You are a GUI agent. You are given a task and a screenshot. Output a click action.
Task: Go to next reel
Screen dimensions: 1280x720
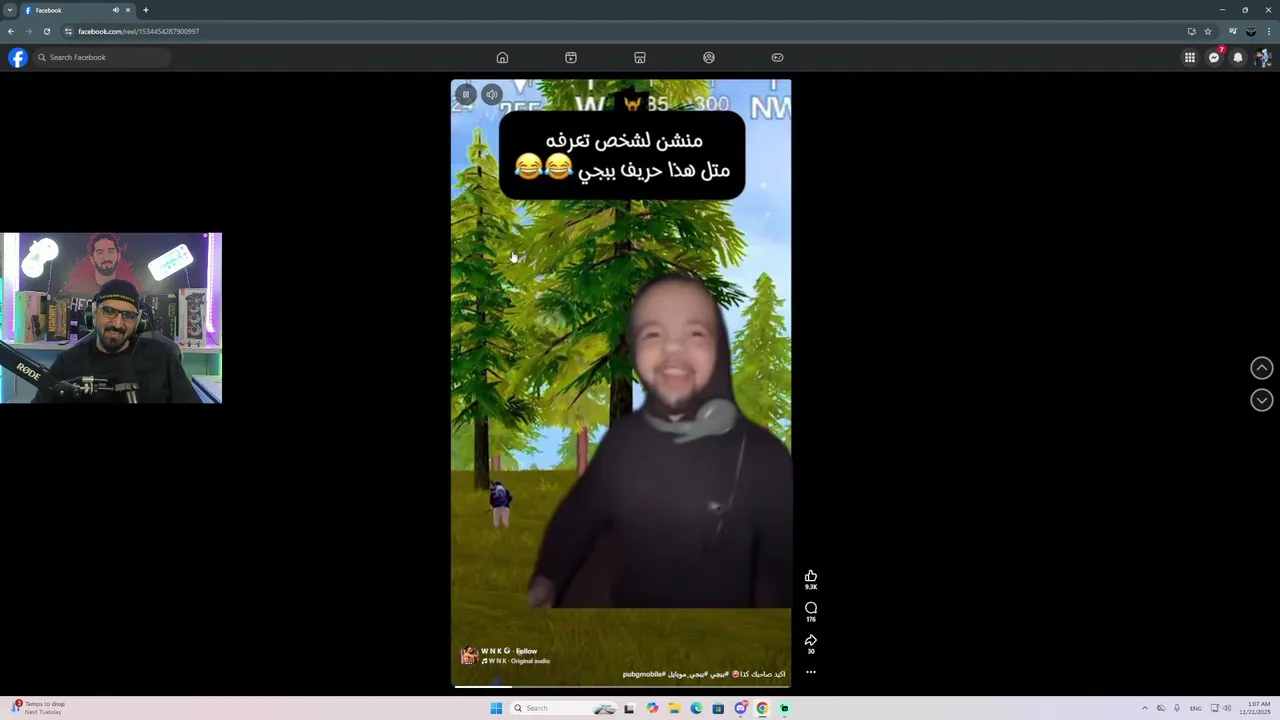(x=1262, y=400)
